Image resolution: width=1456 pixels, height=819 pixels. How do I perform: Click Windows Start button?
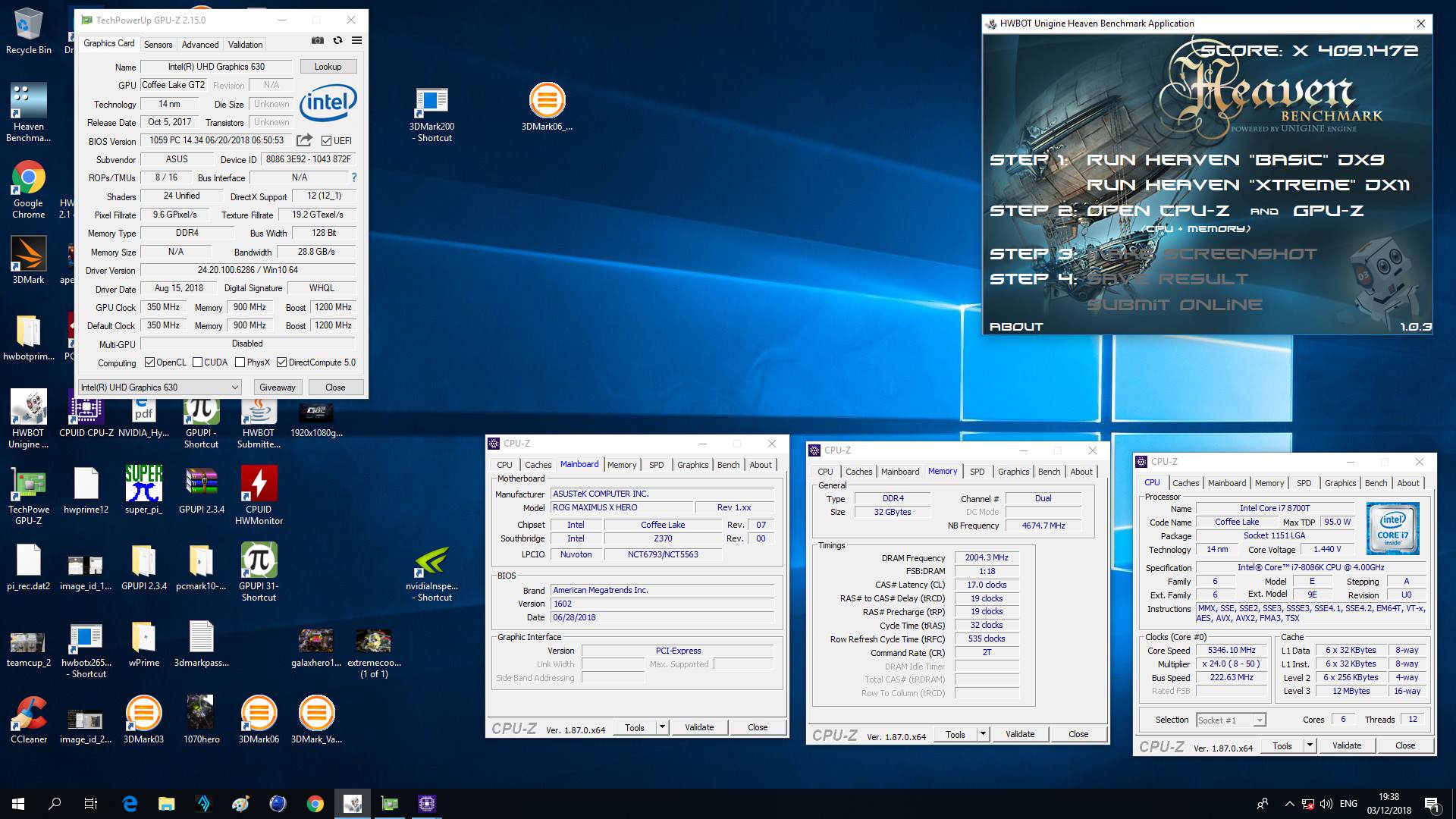(18, 803)
